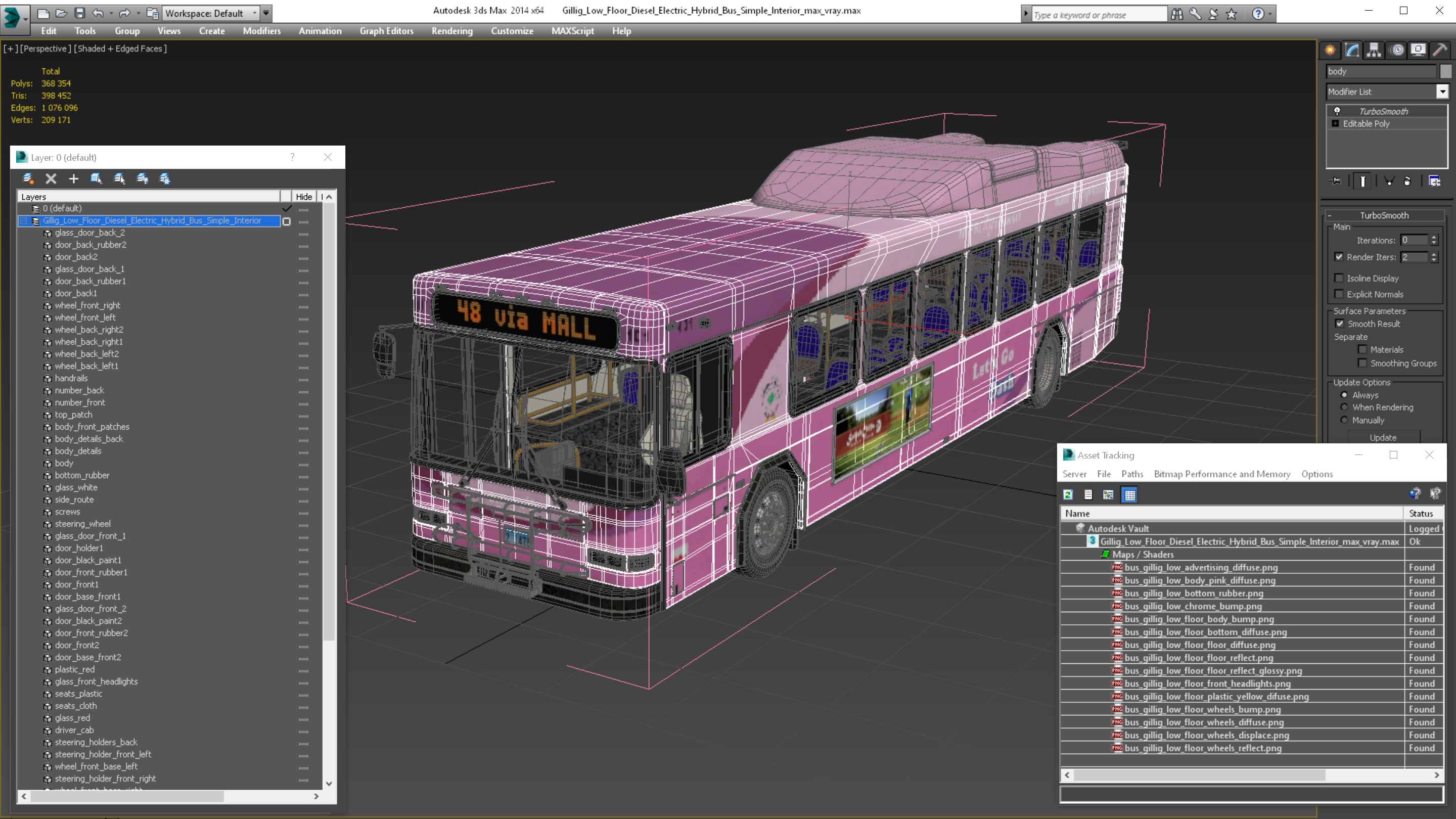This screenshot has height=819, width=1456.
Task: Open the Motion command panel tab
Action: (1397, 51)
